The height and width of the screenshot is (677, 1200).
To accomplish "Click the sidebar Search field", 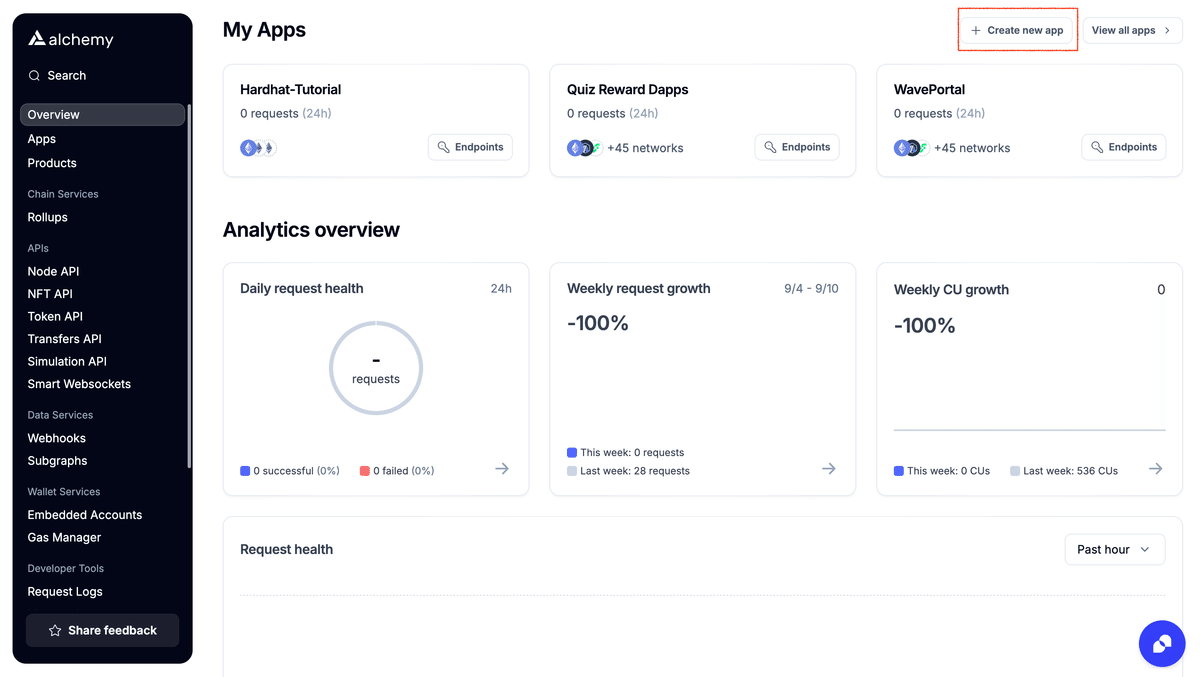I will click(x=102, y=76).
